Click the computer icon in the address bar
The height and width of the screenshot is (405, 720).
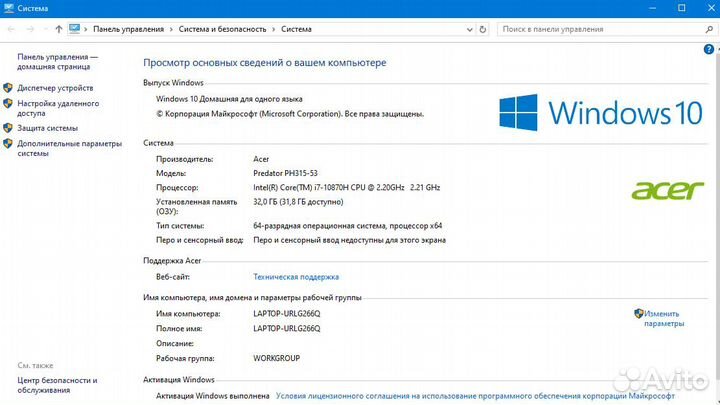coord(75,29)
